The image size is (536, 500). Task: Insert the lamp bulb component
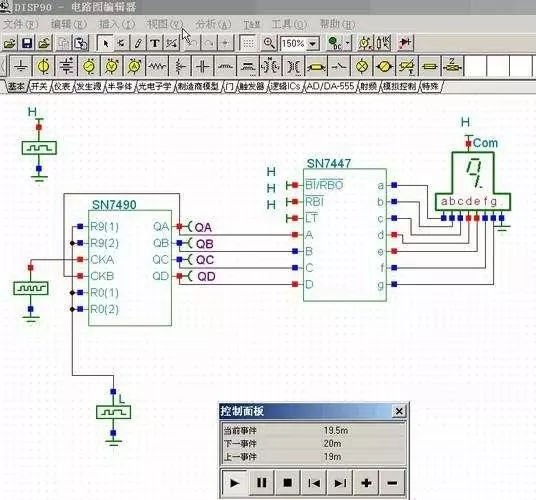362,66
